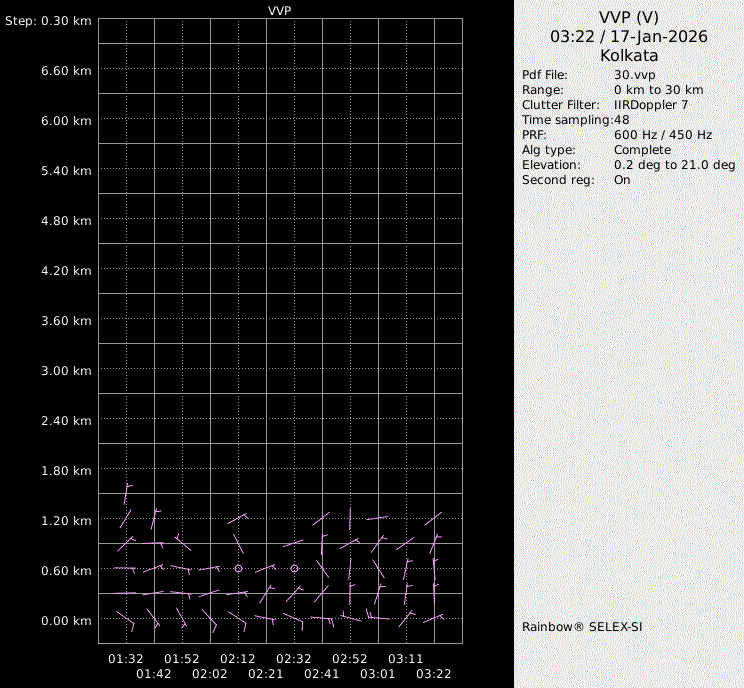Click the 01:32 time label
The height and width of the screenshot is (688, 744).
coord(126,659)
